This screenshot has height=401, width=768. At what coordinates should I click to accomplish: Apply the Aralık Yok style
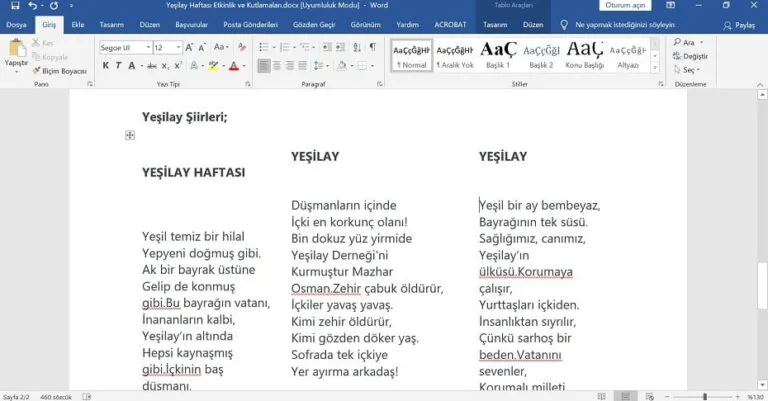(455, 55)
